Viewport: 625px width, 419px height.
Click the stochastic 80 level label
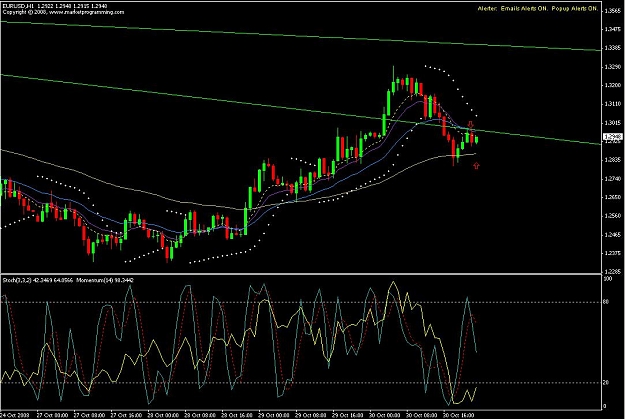606,302
